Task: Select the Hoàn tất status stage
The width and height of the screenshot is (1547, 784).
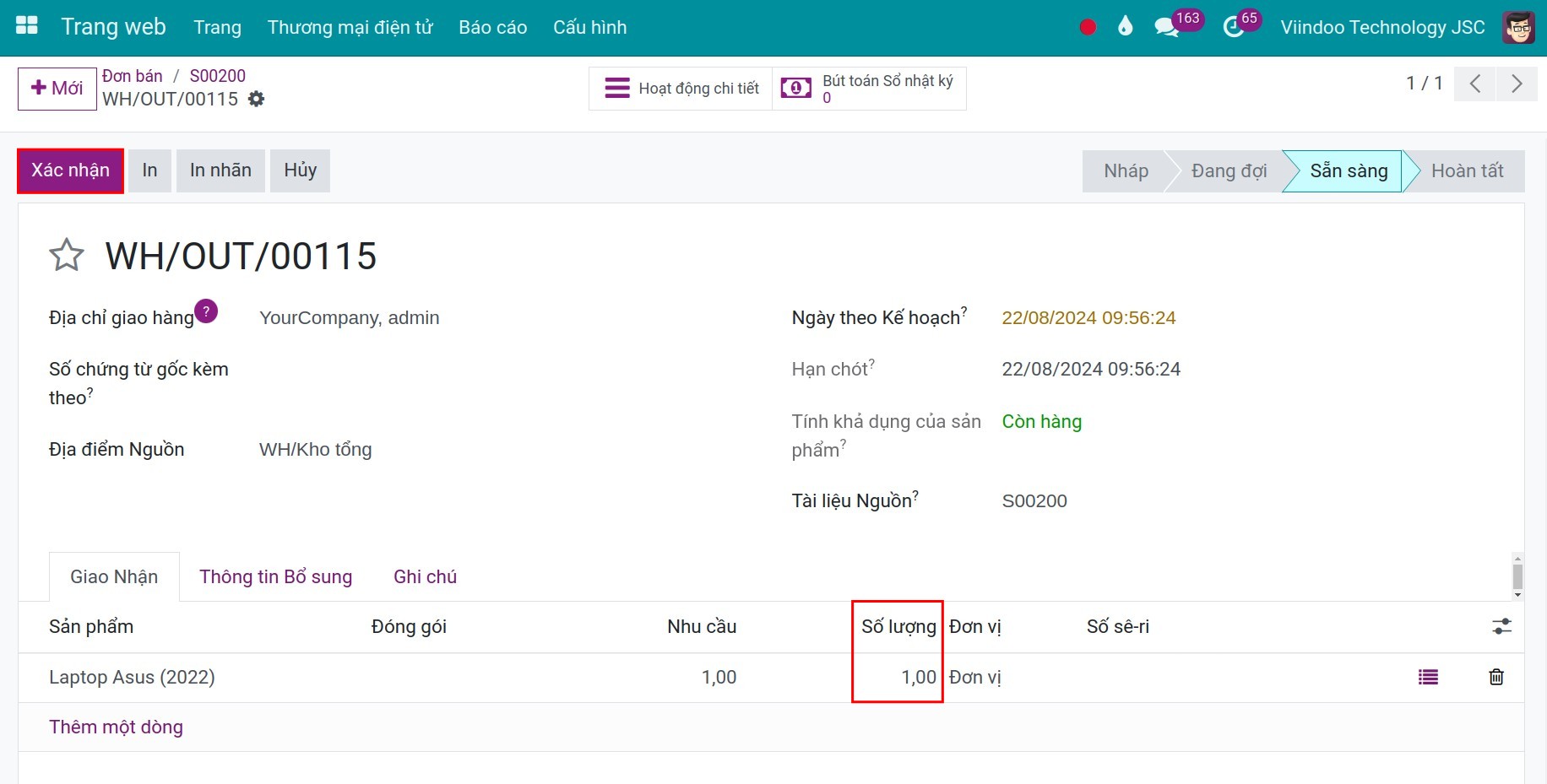Action: pyautogui.click(x=1467, y=171)
